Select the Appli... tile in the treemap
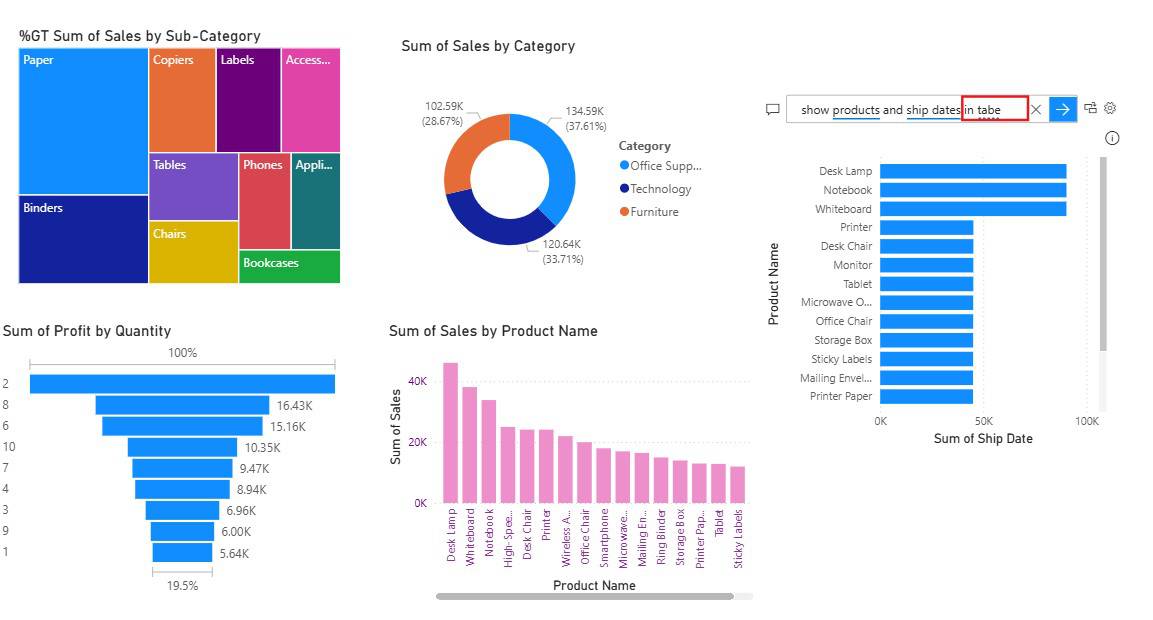 316,201
